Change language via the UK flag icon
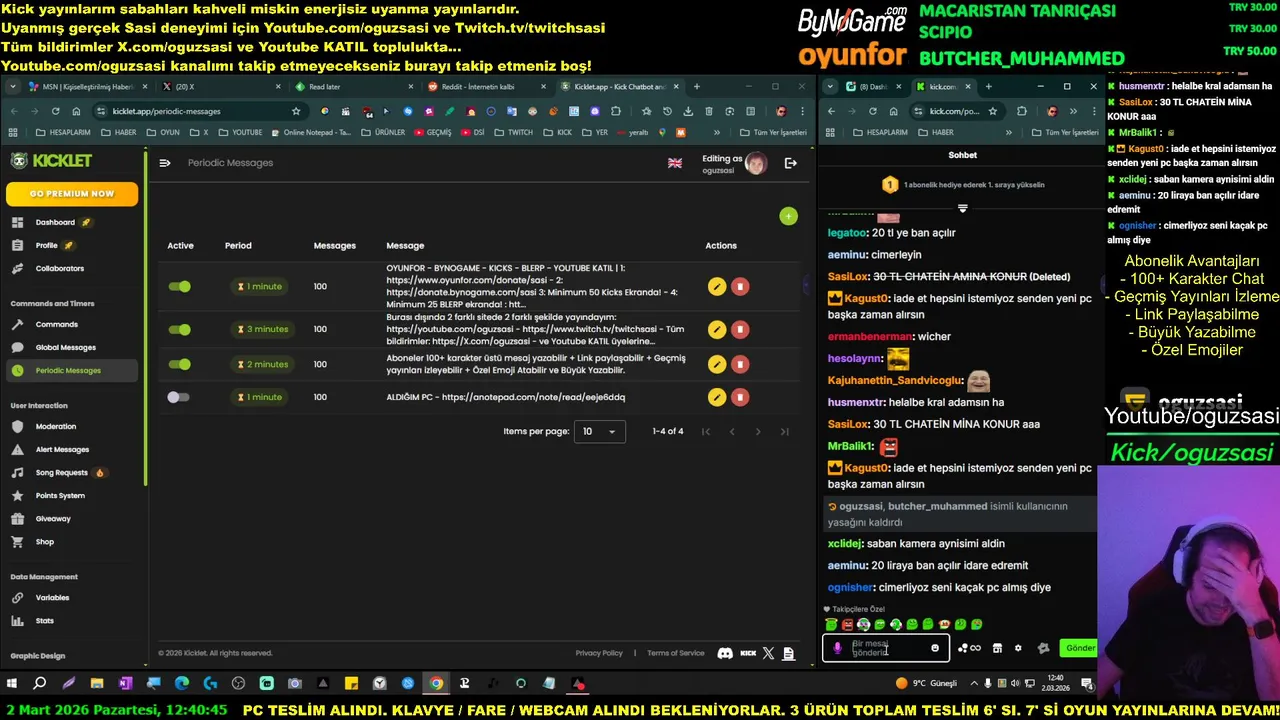Viewport: 1280px width, 720px height. [x=675, y=163]
